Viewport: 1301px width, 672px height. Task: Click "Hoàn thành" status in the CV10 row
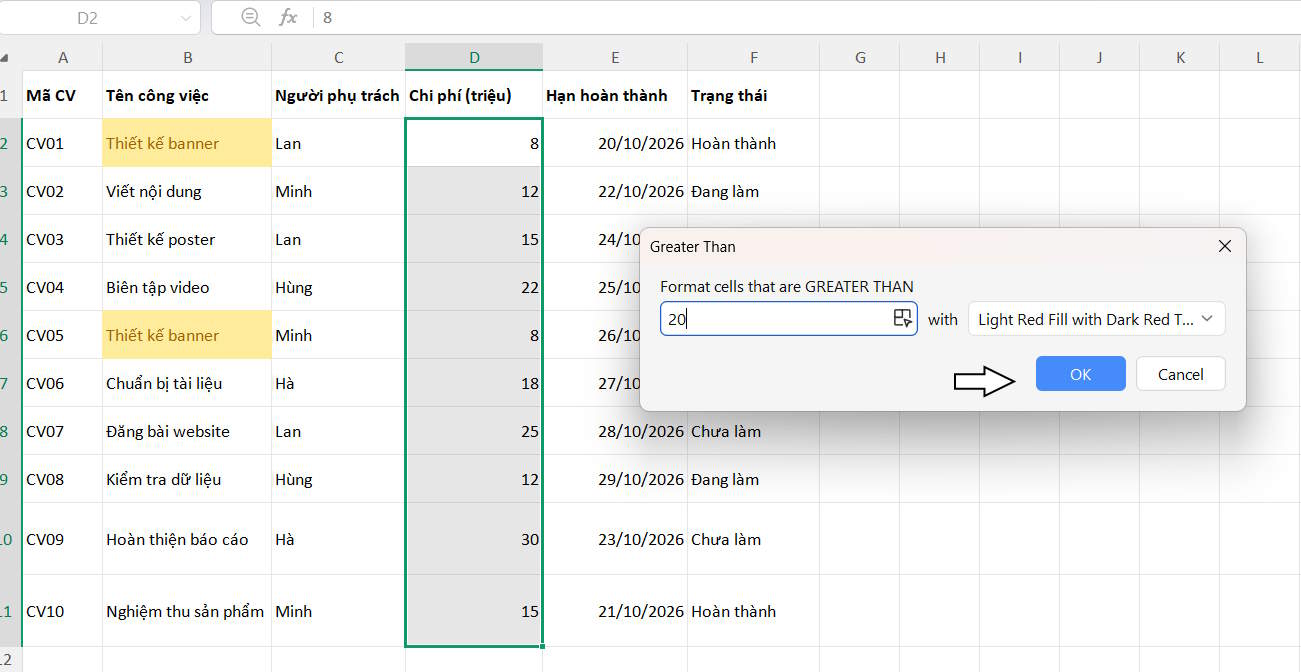click(x=754, y=611)
